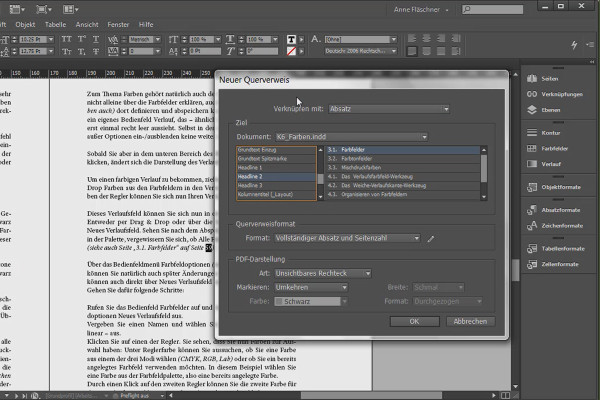This screenshot has height=400, width=600.
Task: Open the Zellenformate panel
Action: coord(553,264)
